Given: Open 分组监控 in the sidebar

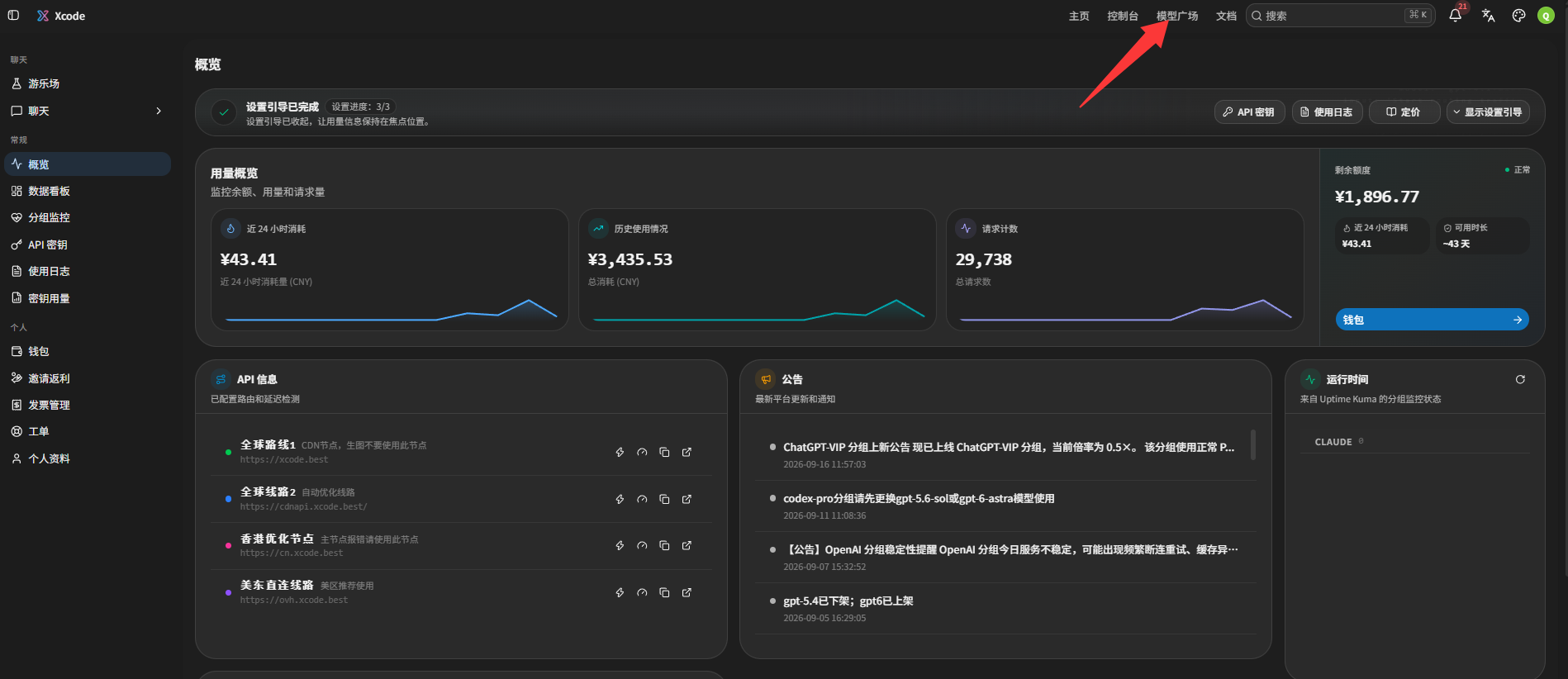Looking at the screenshot, I should (x=88, y=218).
